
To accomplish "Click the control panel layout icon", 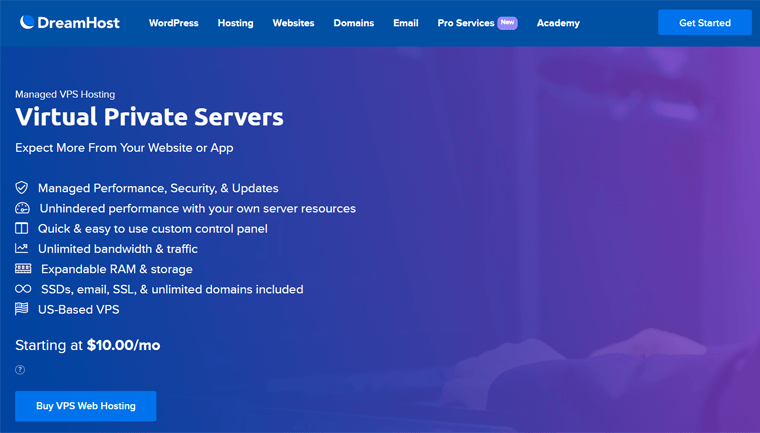I will pos(22,228).
